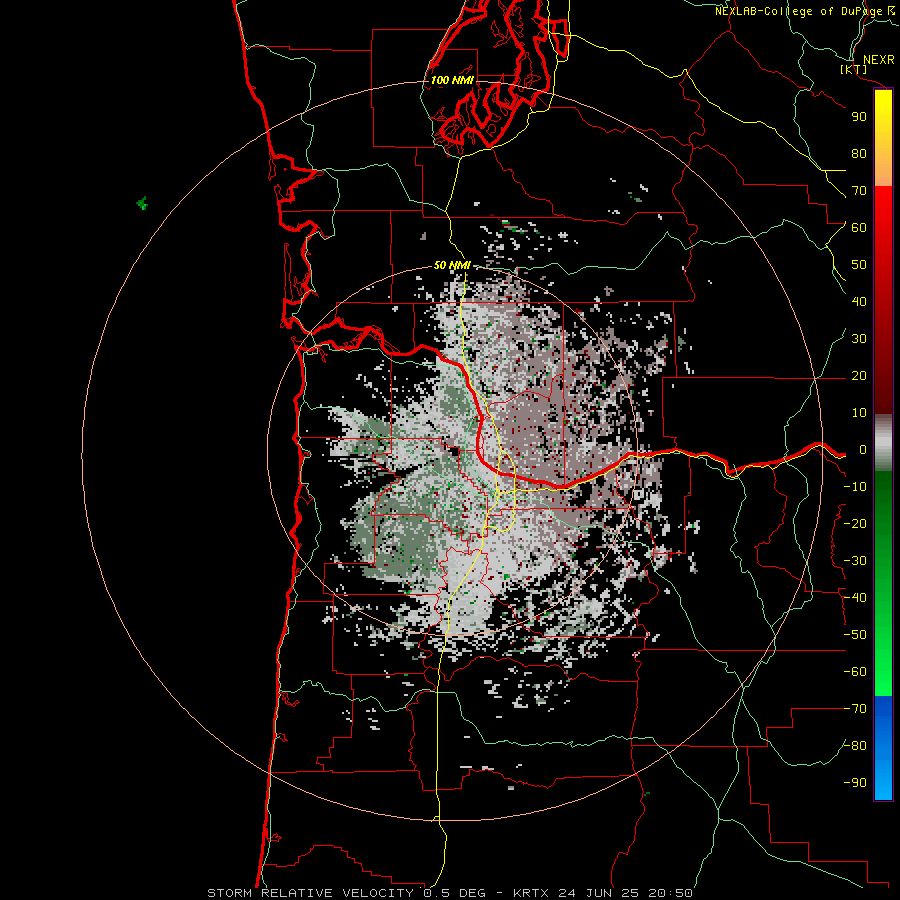Click the 10 value on the velocity scale

click(859, 413)
